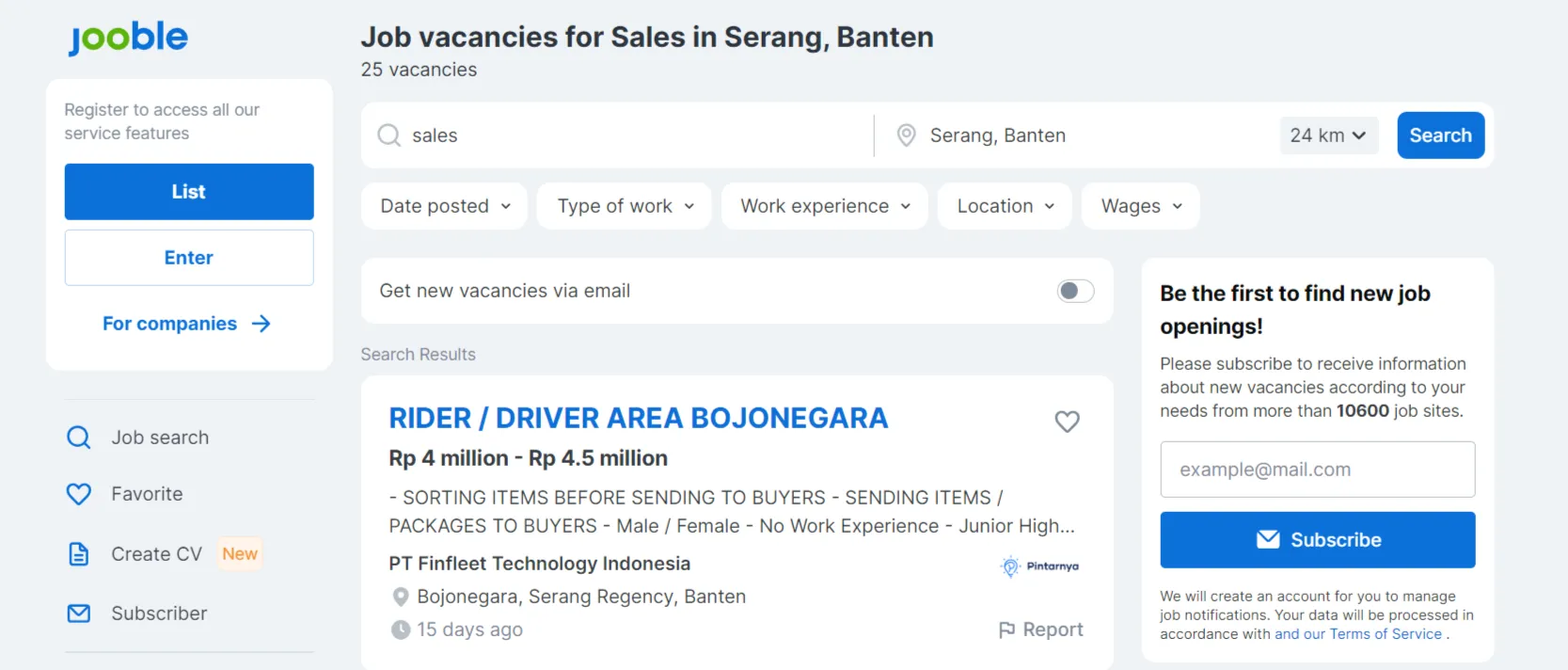Click the blue Search button
Image resolution: width=1568 pixels, height=670 pixels.
(x=1441, y=136)
